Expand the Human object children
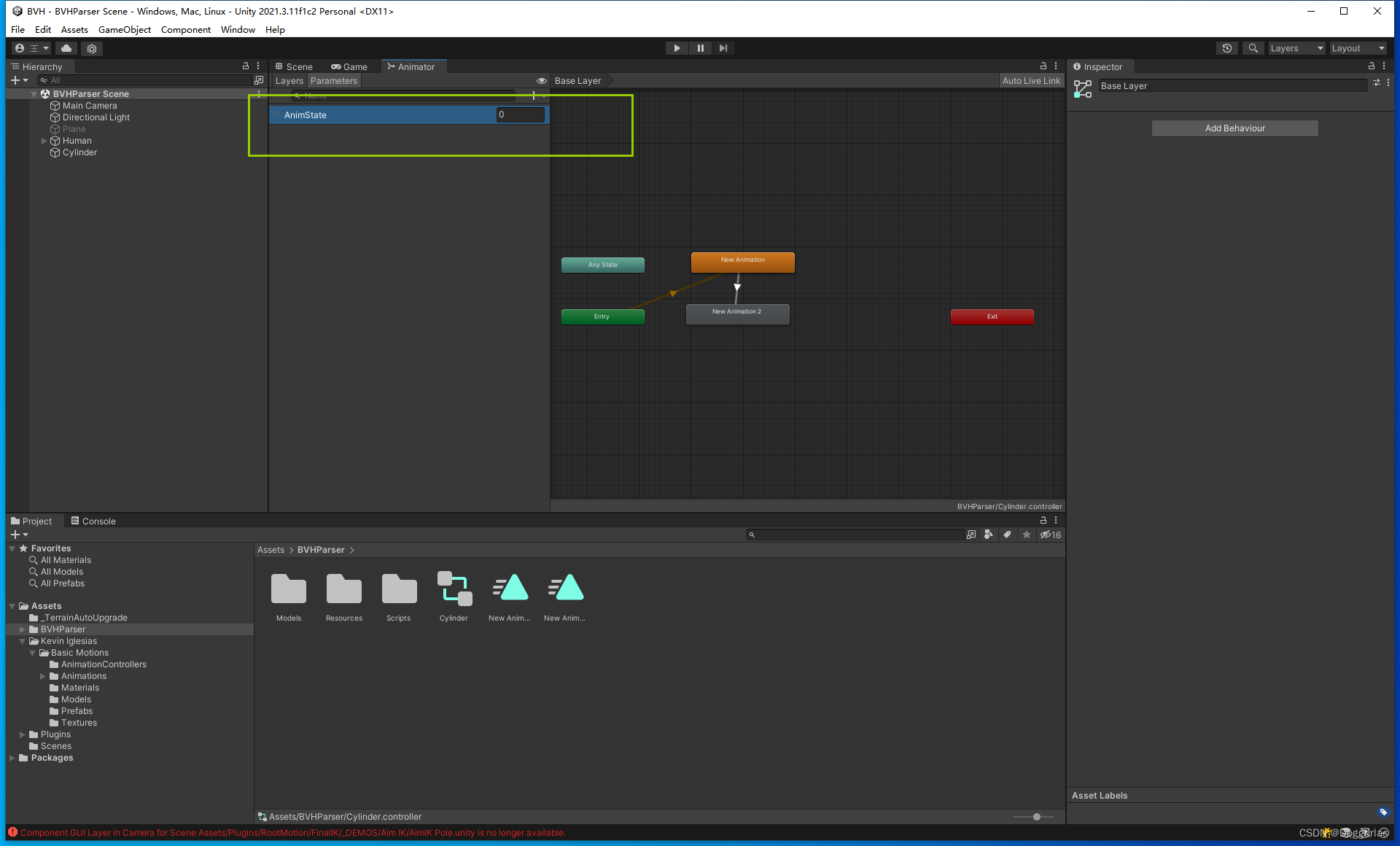Screen dimensions: 1400x846 coord(44,141)
